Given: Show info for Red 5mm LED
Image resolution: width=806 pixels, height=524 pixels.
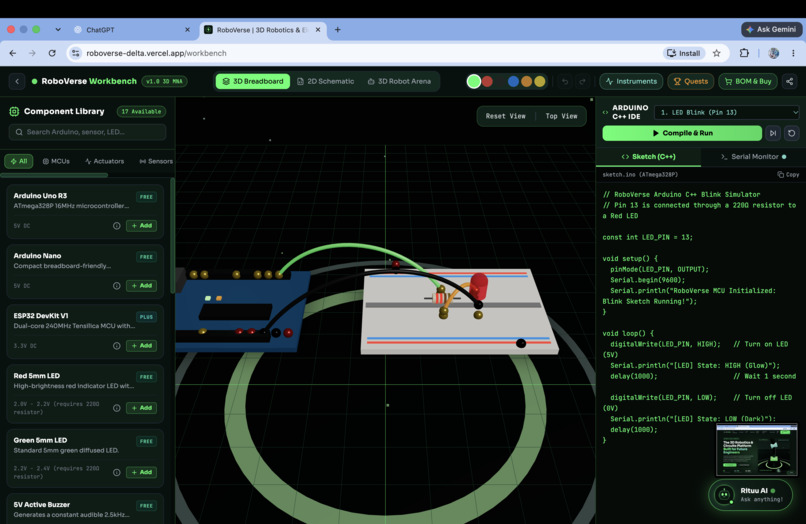Looking at the screenshot, I should 117,408.
